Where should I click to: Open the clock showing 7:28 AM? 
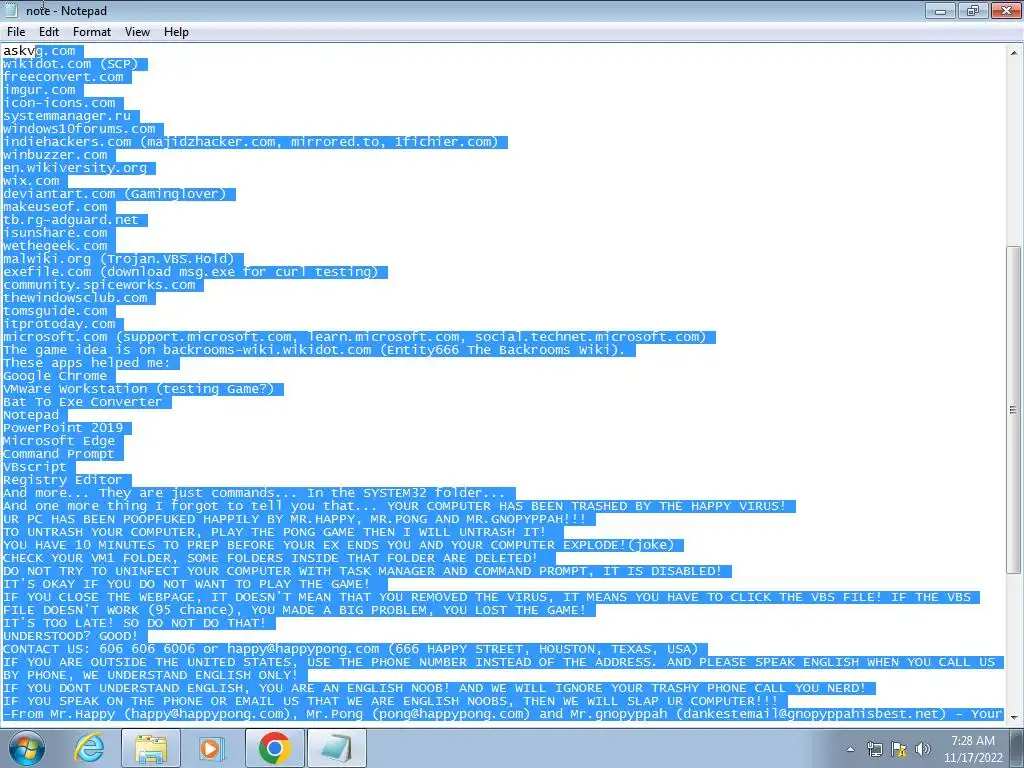(x=973, y=749)
